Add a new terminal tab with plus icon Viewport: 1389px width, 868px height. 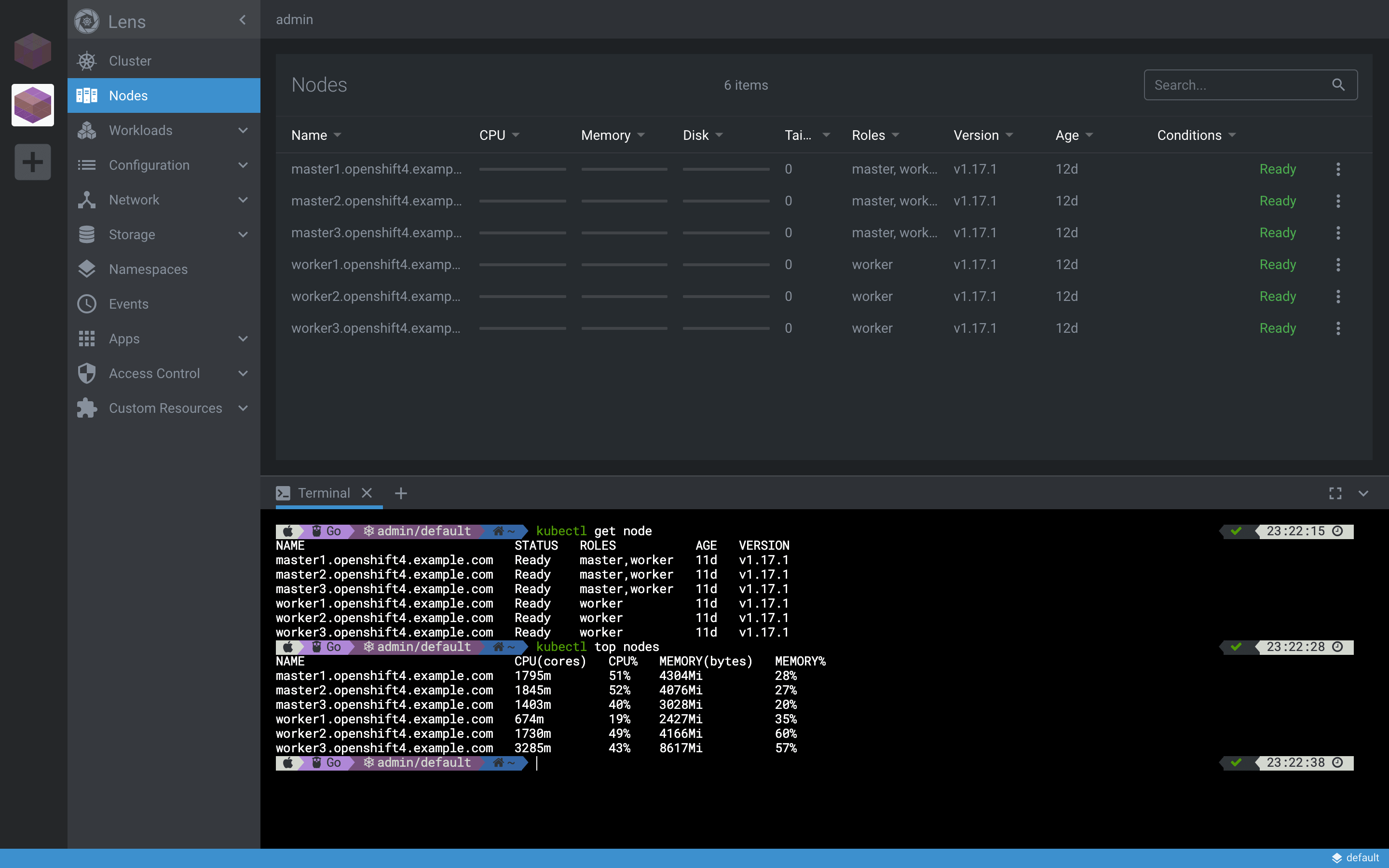[x=401, y=493]
